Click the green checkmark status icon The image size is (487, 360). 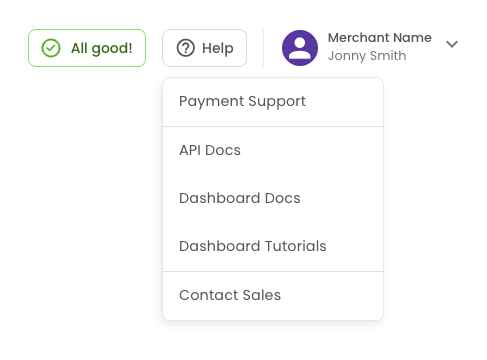[x=51, y=48]
